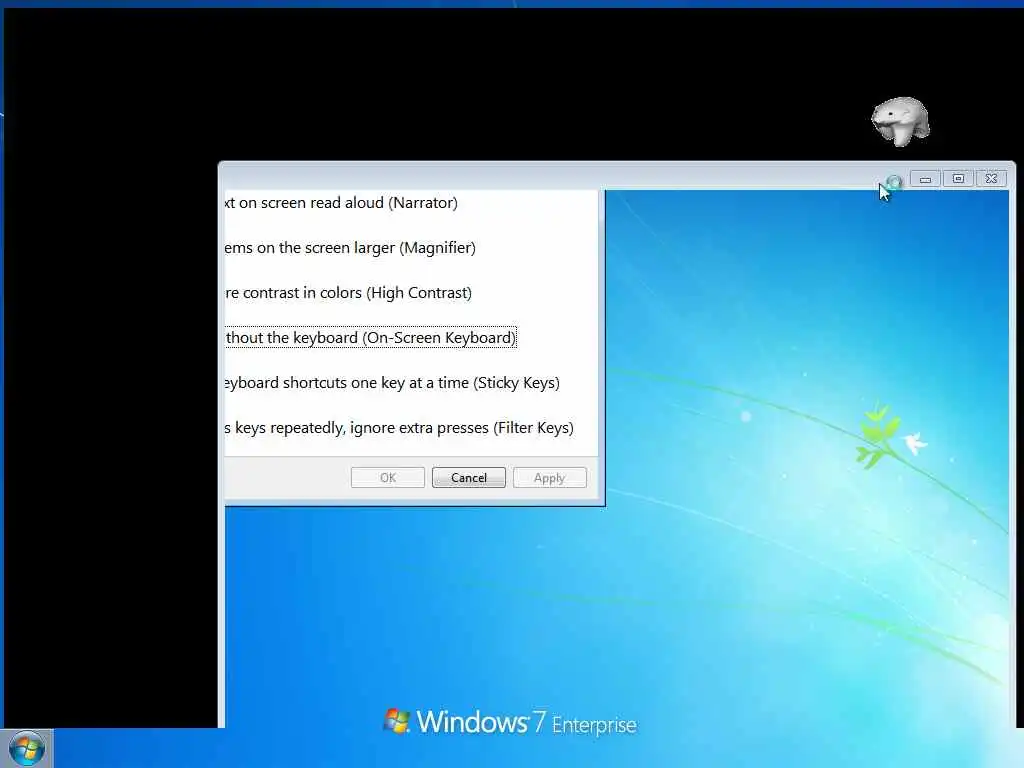Screen dimensions: 1024x768
Task: Select the Narrator read aloud option
Action: coord(341,202)
